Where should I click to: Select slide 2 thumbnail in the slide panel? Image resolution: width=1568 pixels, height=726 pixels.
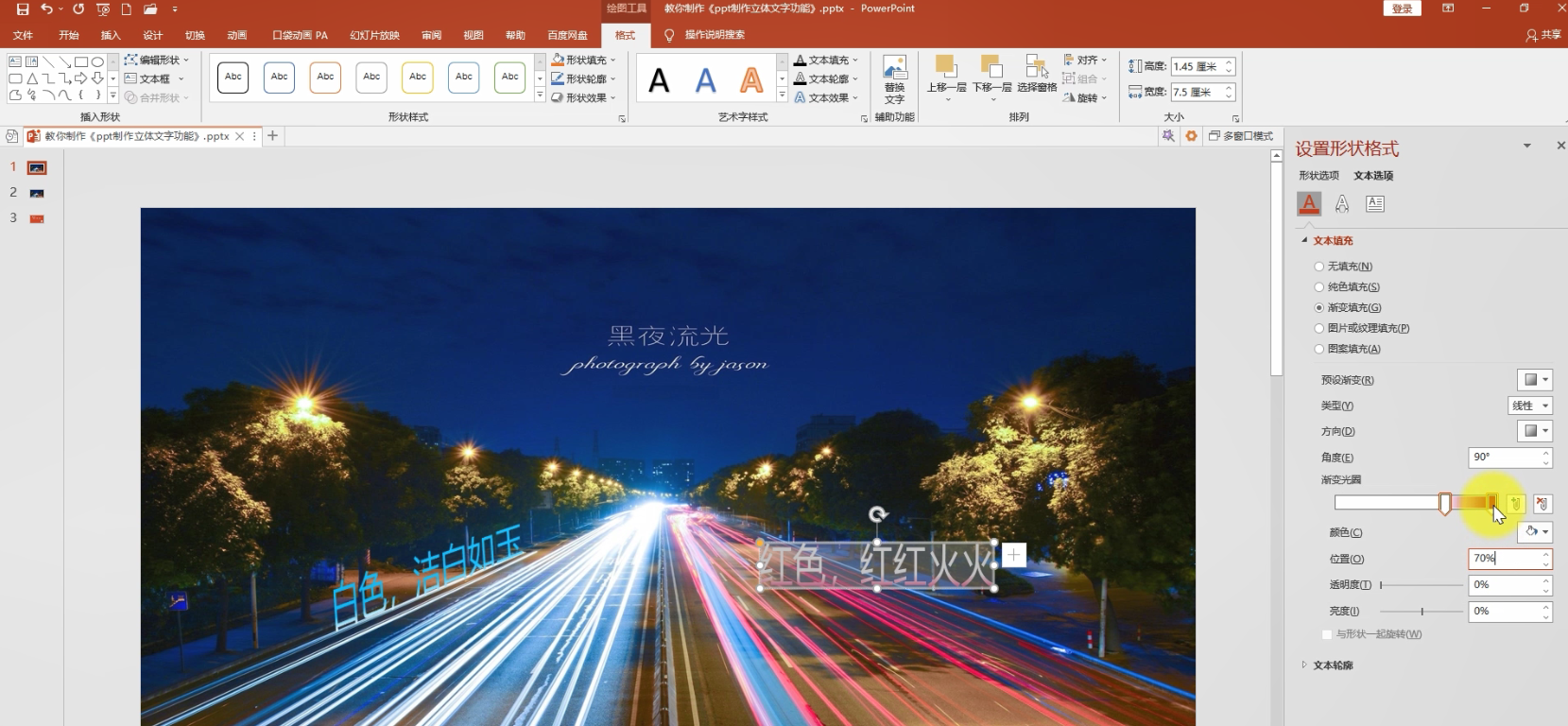click(x=37, y=193)
